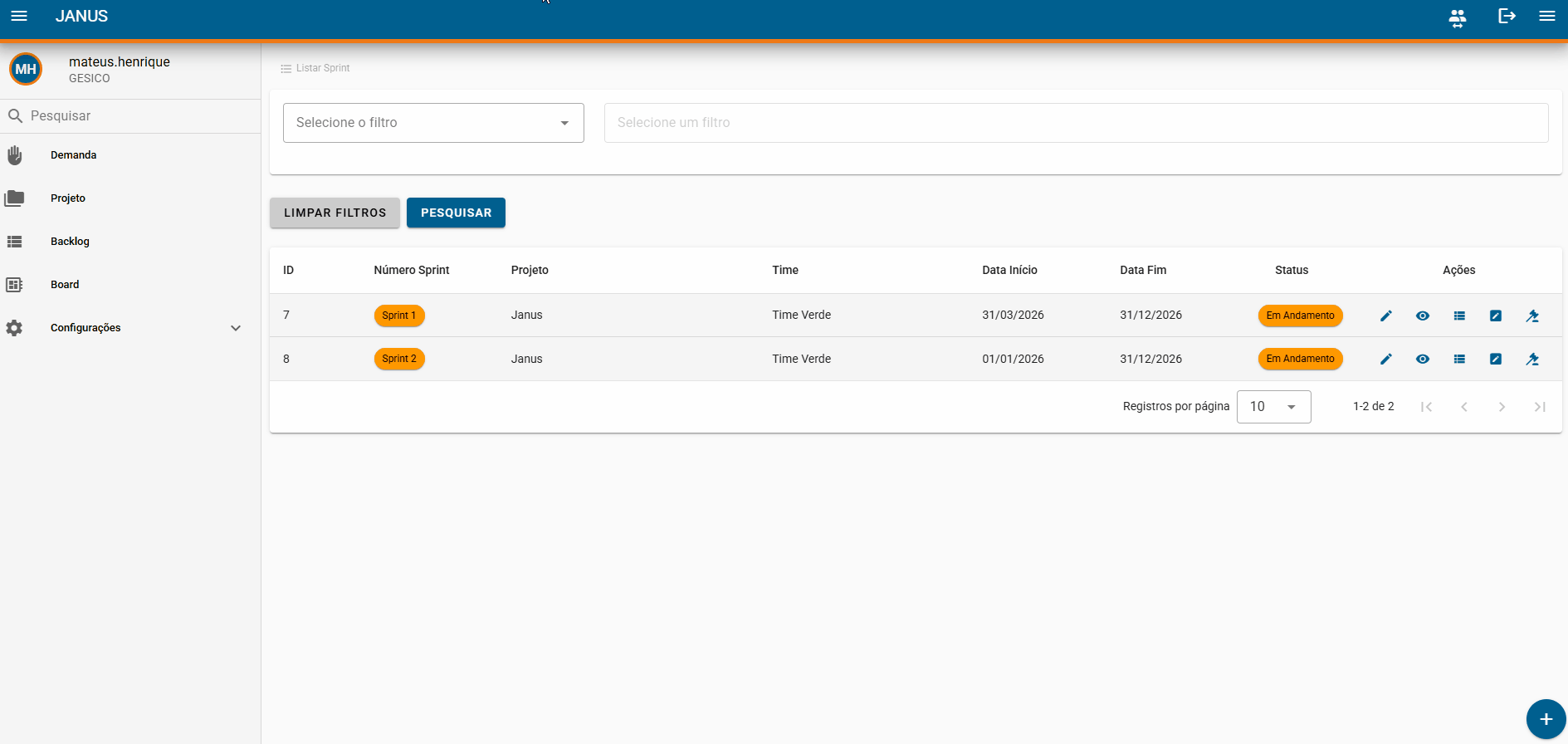
Task: Toggle the left hamburger menu
Action: [x=19, y=16]
